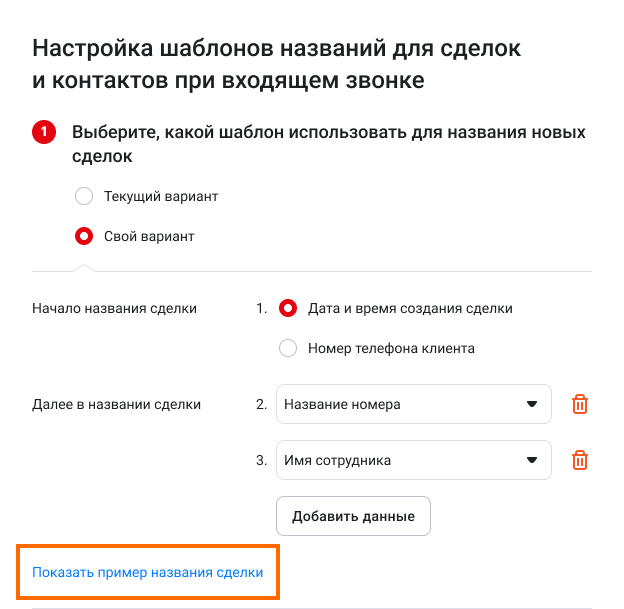The width and height of the screenshot is (624, 609).
Task: Click the number "1." before date radio
Action: 261,308
